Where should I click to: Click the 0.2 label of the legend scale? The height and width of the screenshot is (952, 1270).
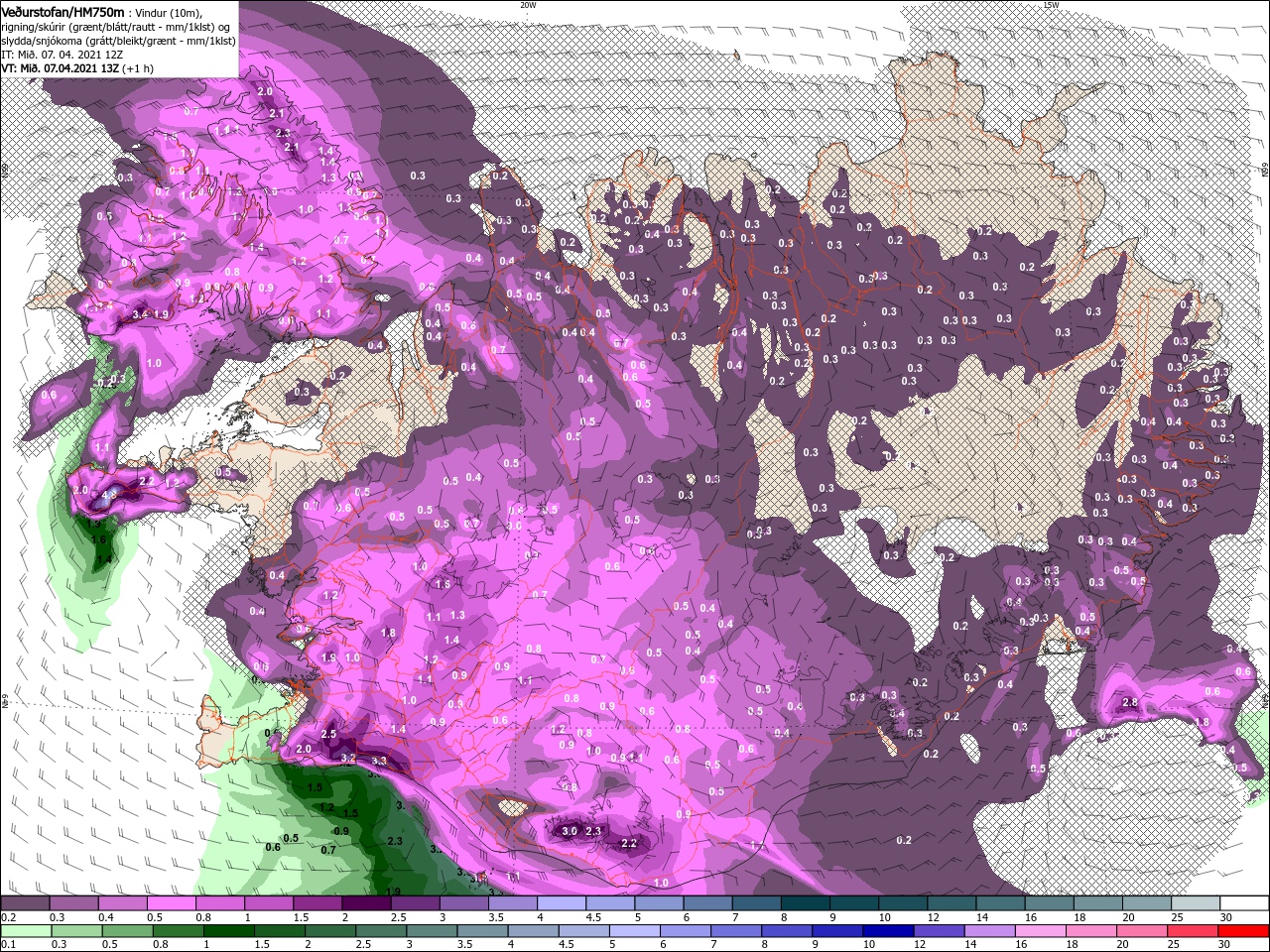point(8,917)
